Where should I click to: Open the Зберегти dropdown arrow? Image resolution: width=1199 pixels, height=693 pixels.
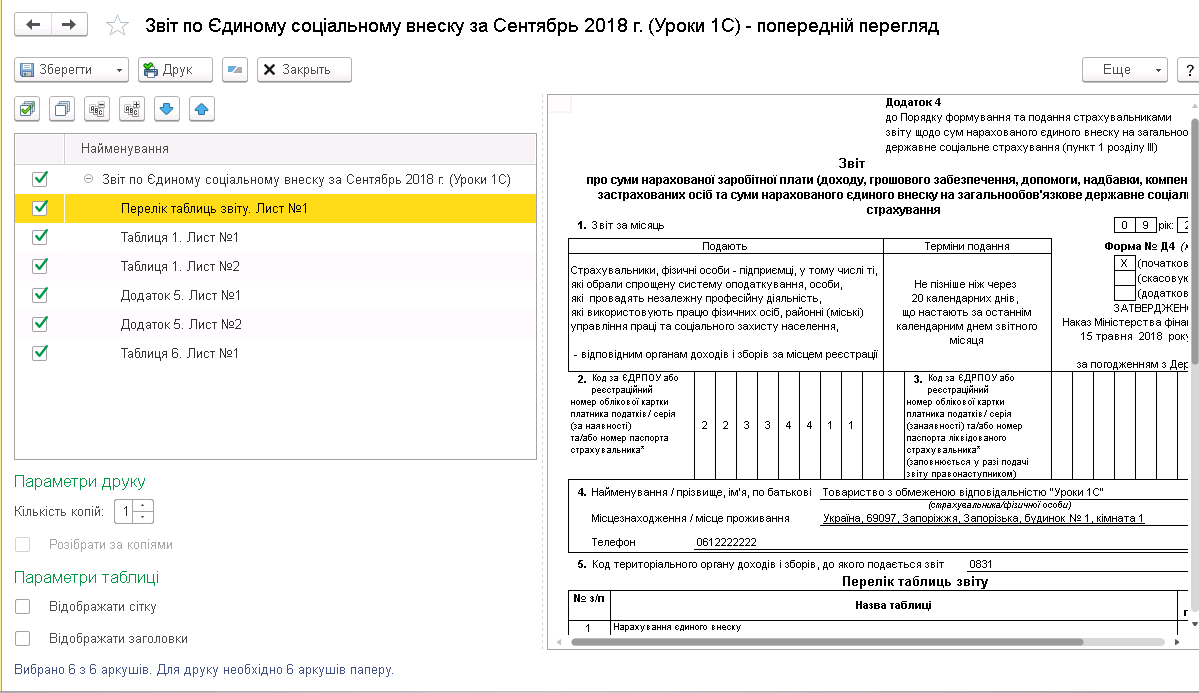click(x=119, y=70)
